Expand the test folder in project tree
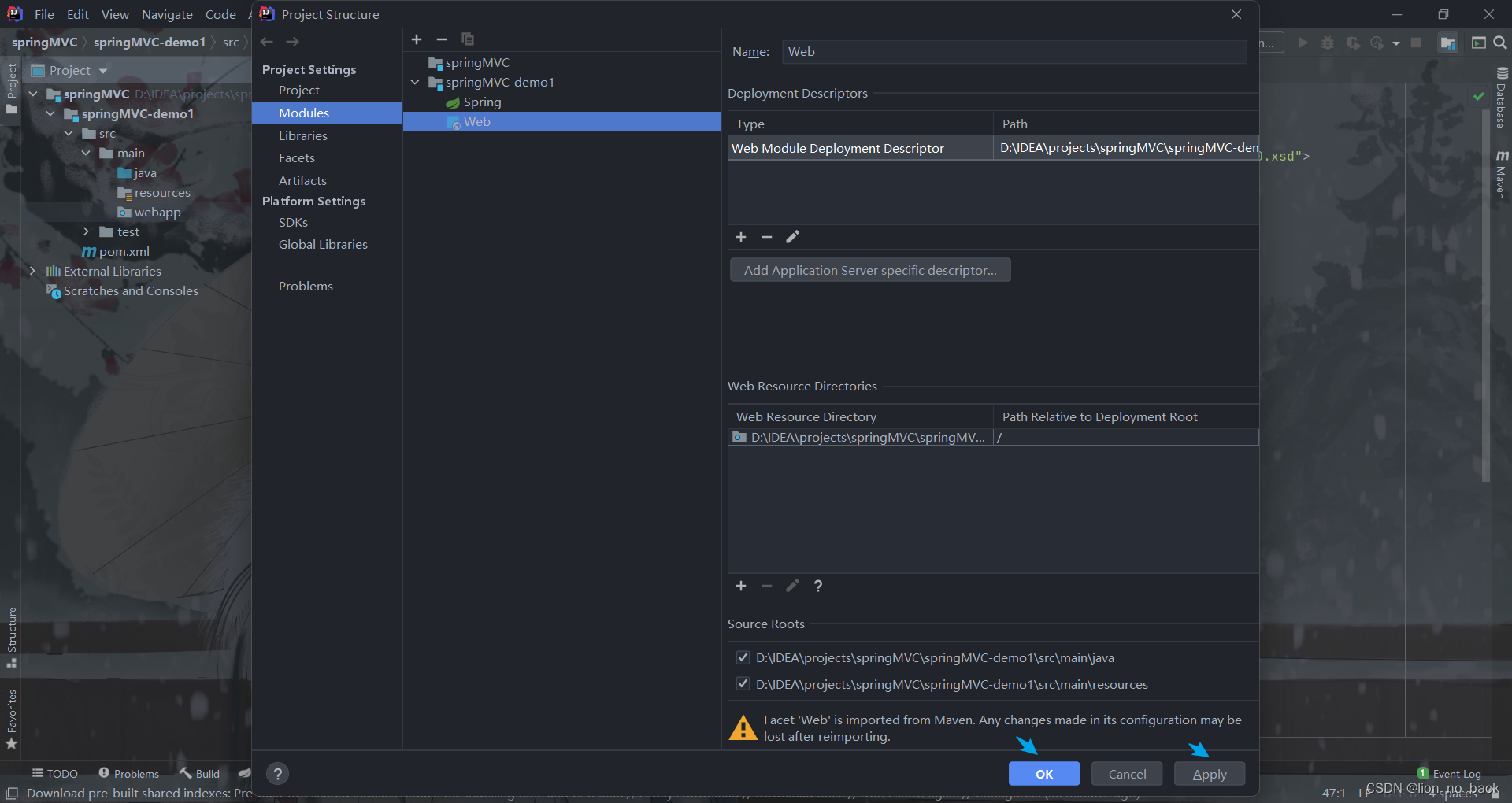The height and width of the screenshot is (803, 1512). (86, 231)
